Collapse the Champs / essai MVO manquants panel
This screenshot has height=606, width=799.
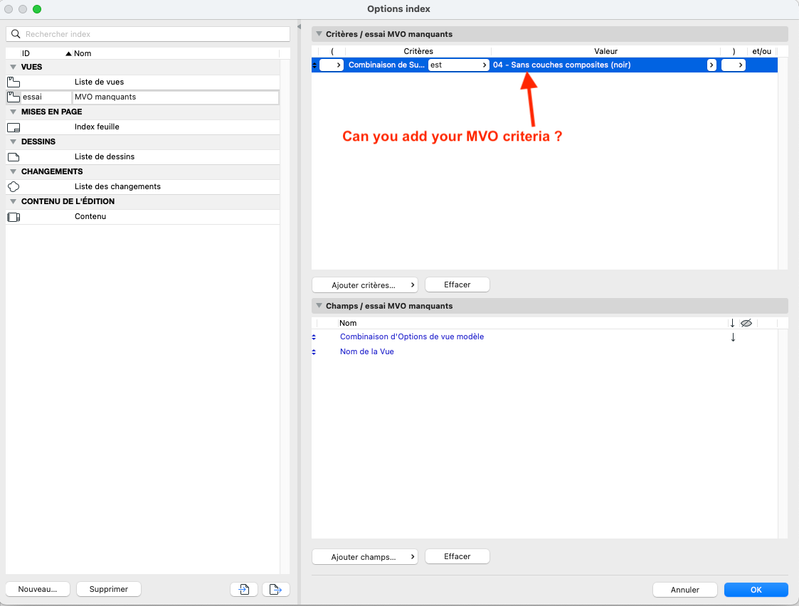coord(319,306)
